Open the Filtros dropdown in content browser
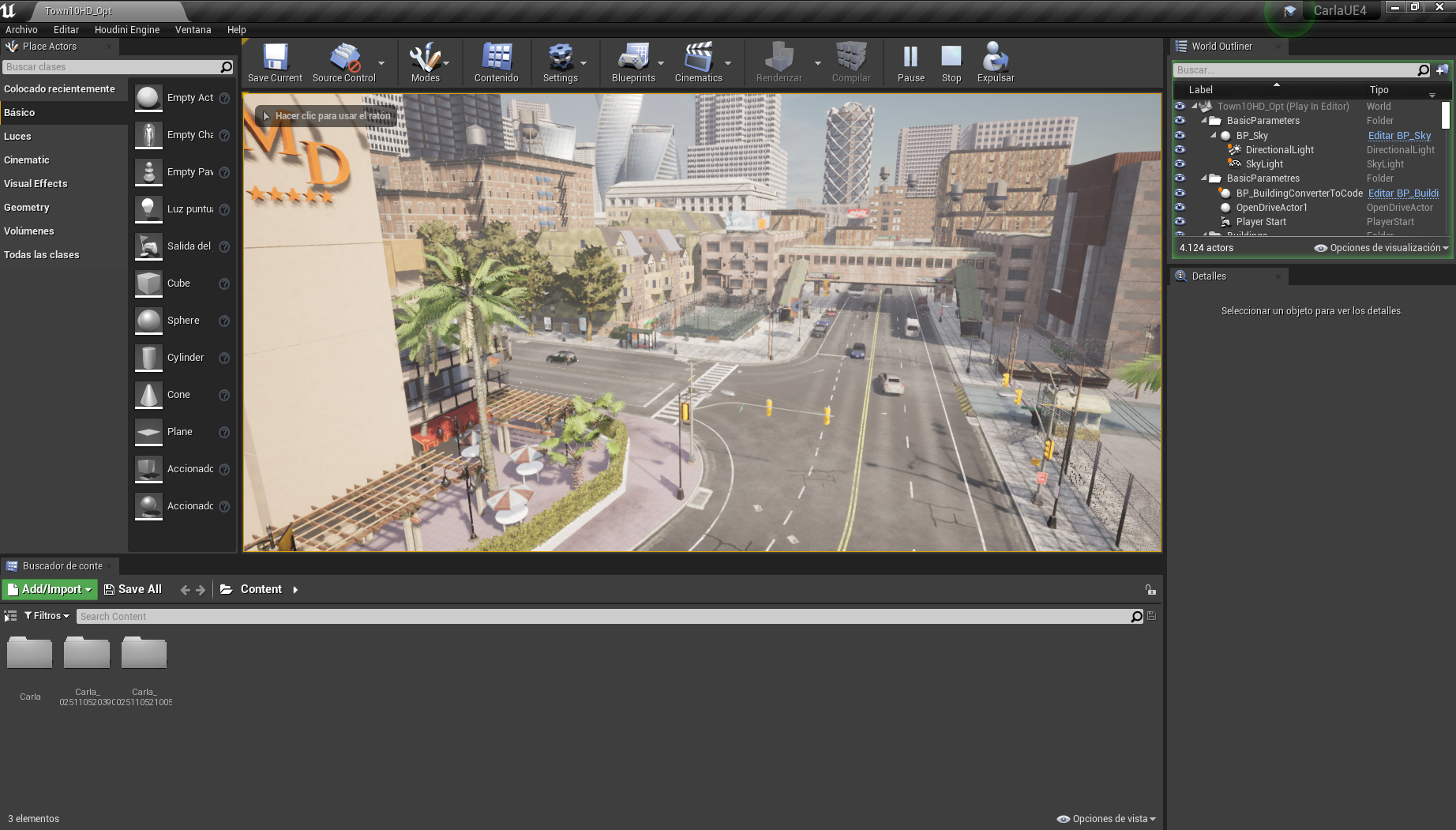The image size is (1456, 830). (x=47, y=616)
